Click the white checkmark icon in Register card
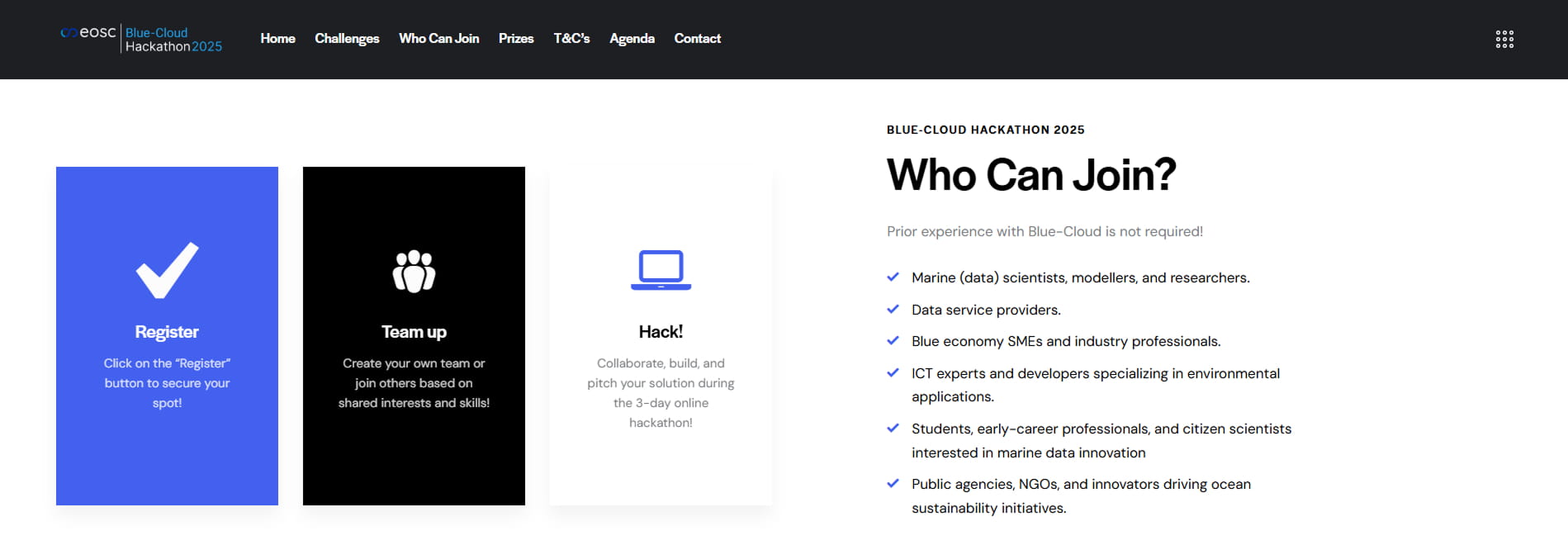The height and width of the screenshot is (545, 1568). click(167, 270)
